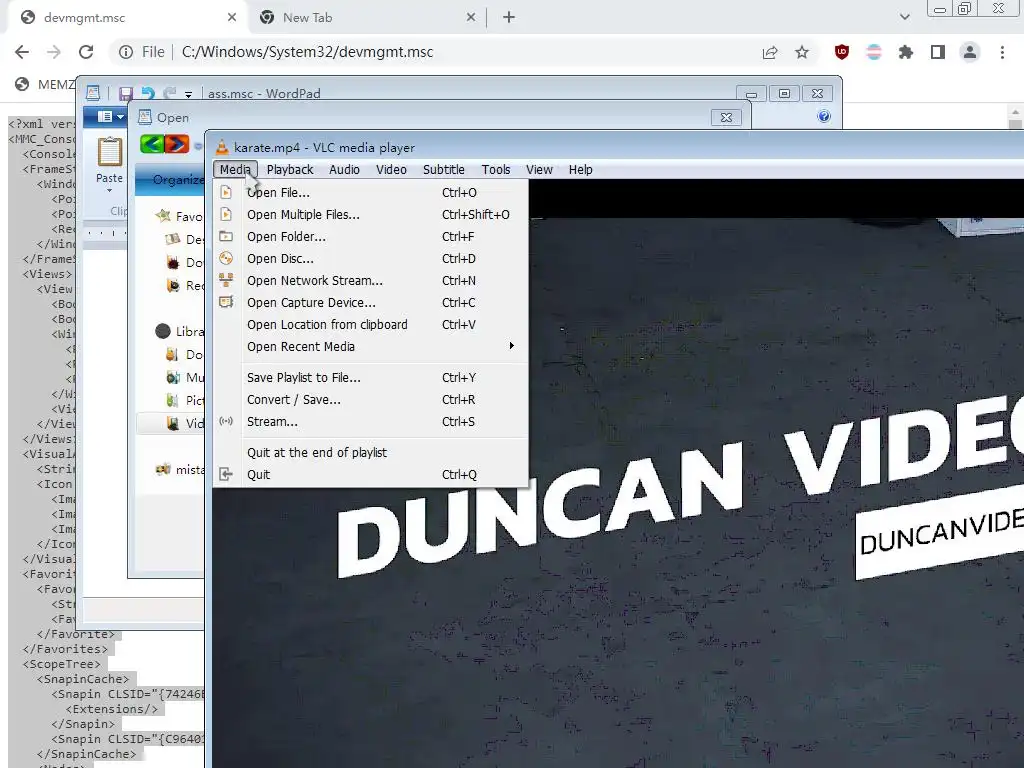Click the Open Capture Device icon

pyautogui.click(x=226, y=302)
